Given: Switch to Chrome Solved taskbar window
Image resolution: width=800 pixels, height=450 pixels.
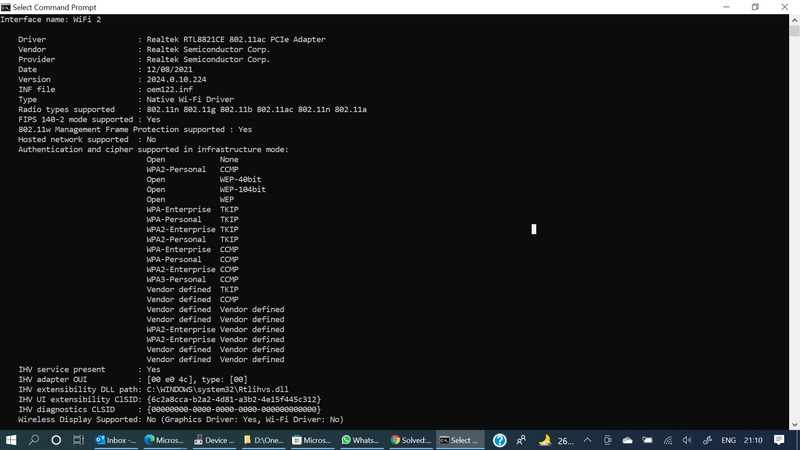Looking at the screenshot, I should click(411, 440).
